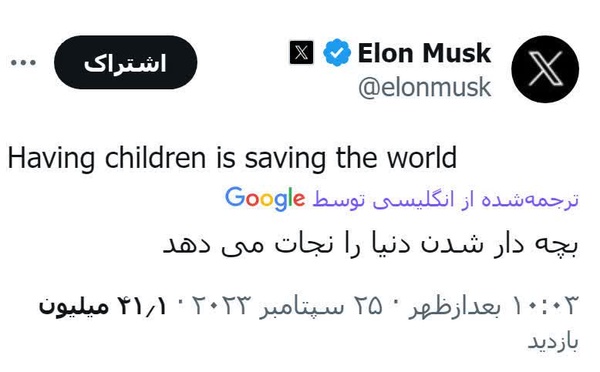Click the @elonmusk handle
The width and height of the screenshot is (600, 372).
click(x=425, y=88)
